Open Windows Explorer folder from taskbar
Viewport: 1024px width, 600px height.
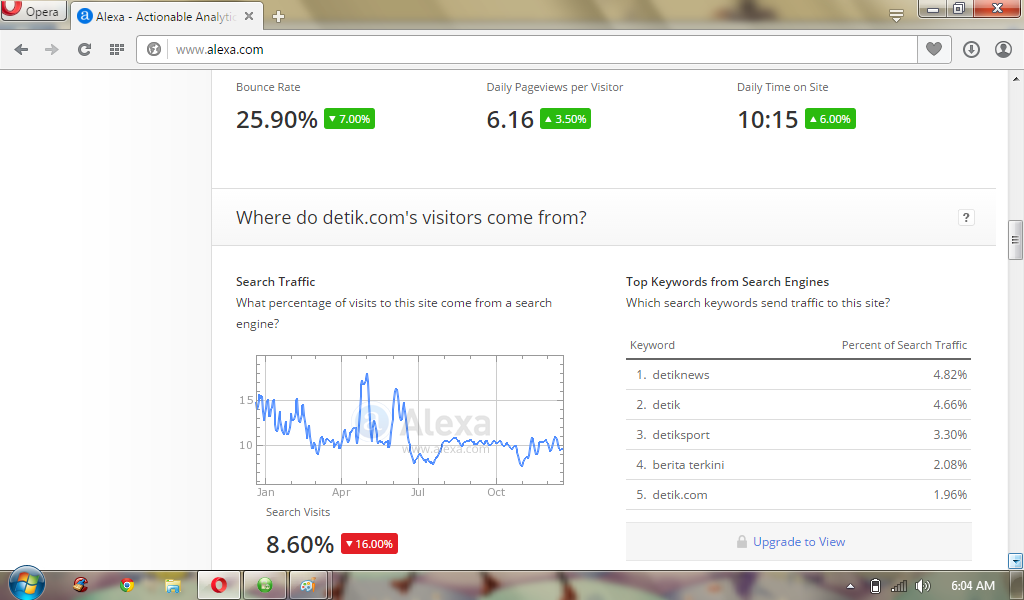tap(172, 585)
